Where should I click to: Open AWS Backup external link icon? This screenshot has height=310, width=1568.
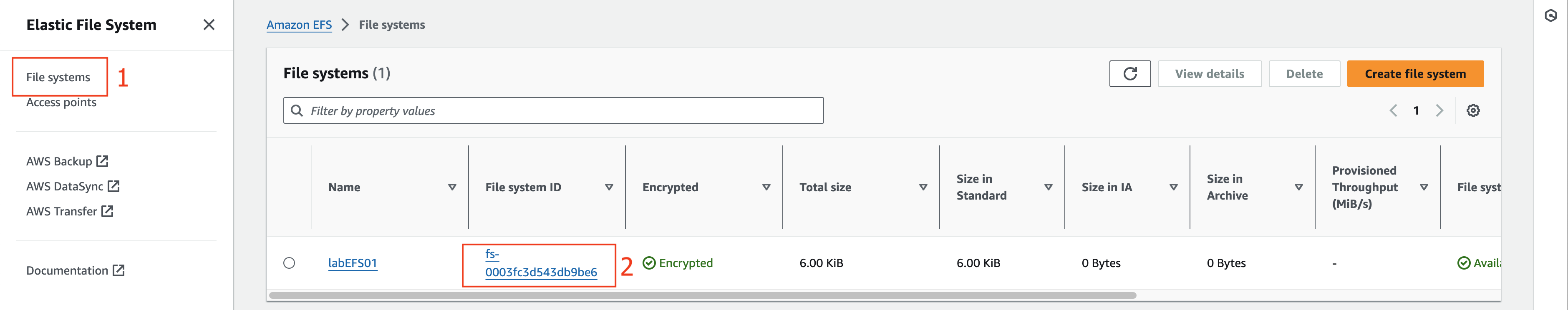pos(102,161)
